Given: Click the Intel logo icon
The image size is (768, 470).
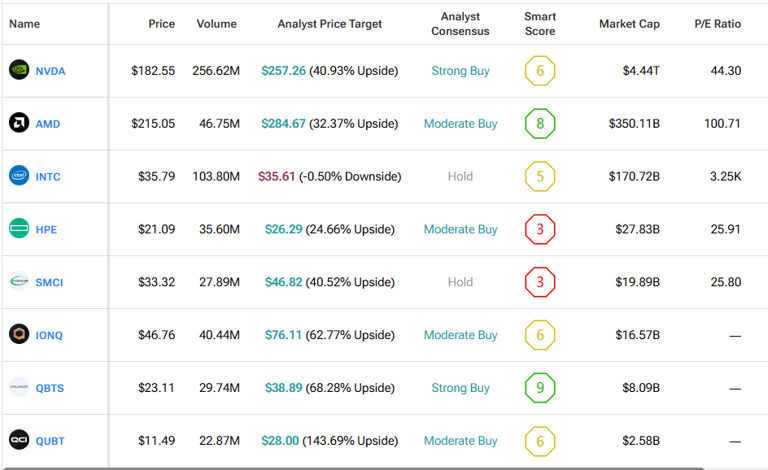Looking at the screenshot, I should (19, 177).
